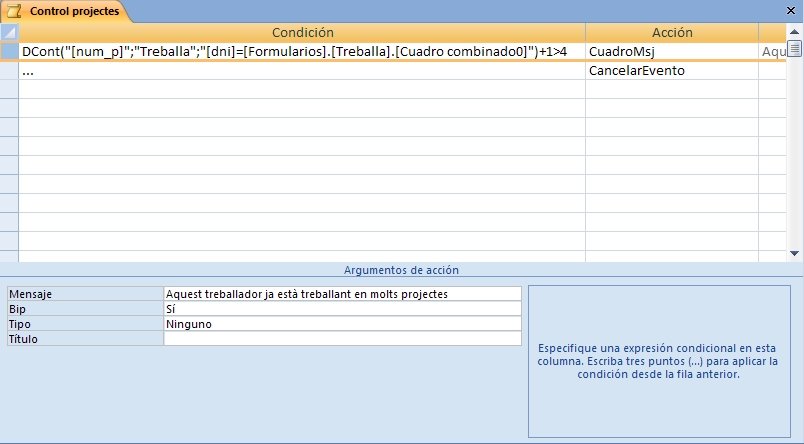The image size is (804, 444).
Task: Click the select-all corner cell of grid
Action: [9, 32]
